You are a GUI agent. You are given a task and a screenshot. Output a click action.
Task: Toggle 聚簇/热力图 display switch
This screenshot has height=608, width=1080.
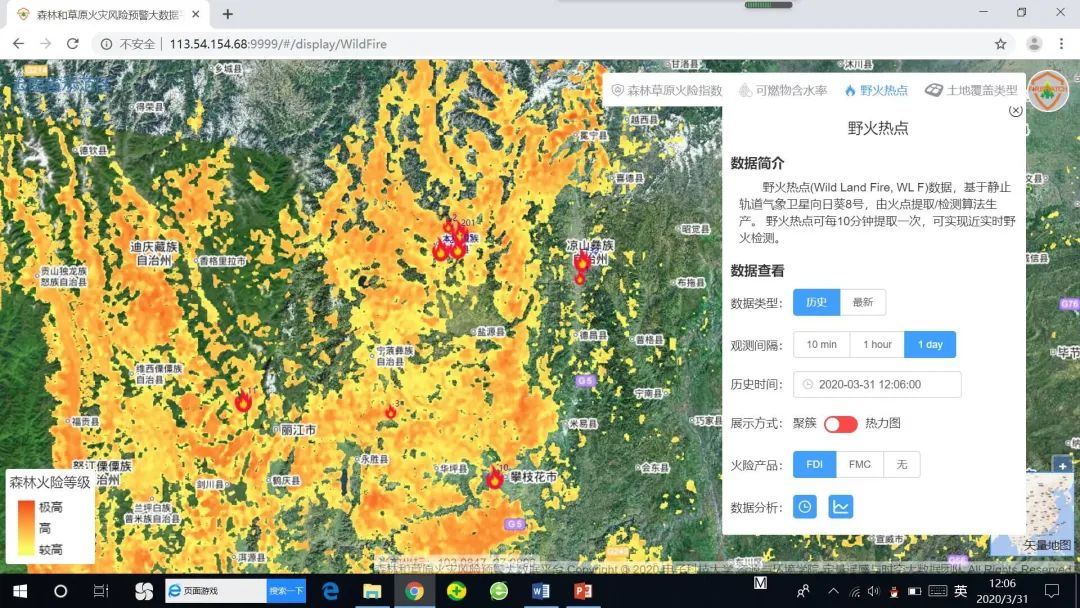[840, 423]
